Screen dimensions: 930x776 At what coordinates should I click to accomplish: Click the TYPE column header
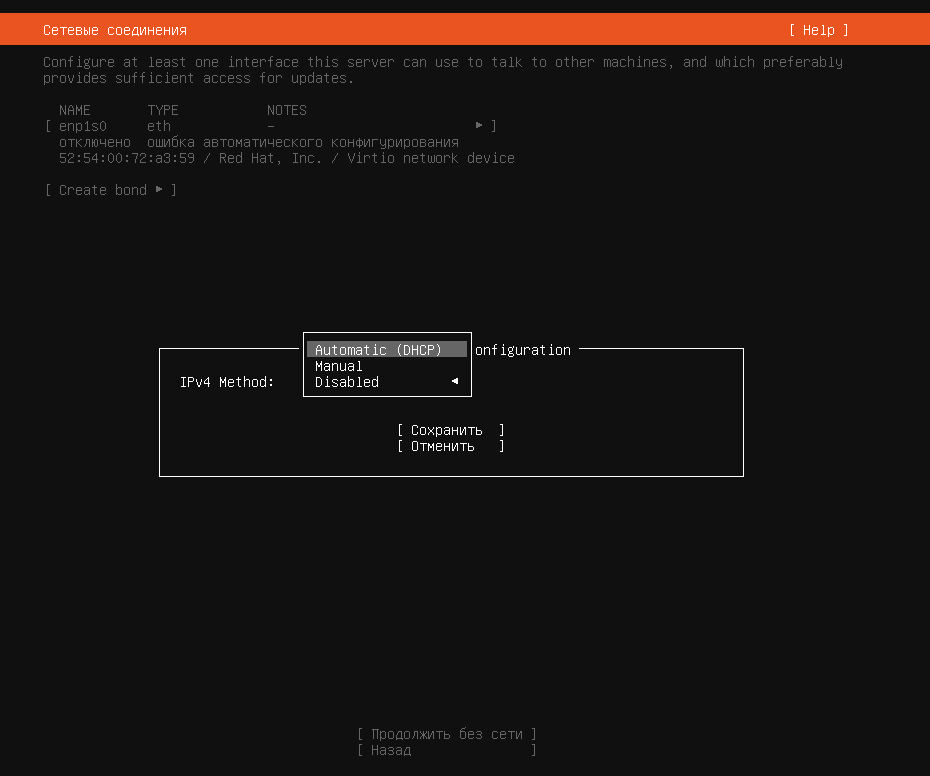[x=163, y=110]
